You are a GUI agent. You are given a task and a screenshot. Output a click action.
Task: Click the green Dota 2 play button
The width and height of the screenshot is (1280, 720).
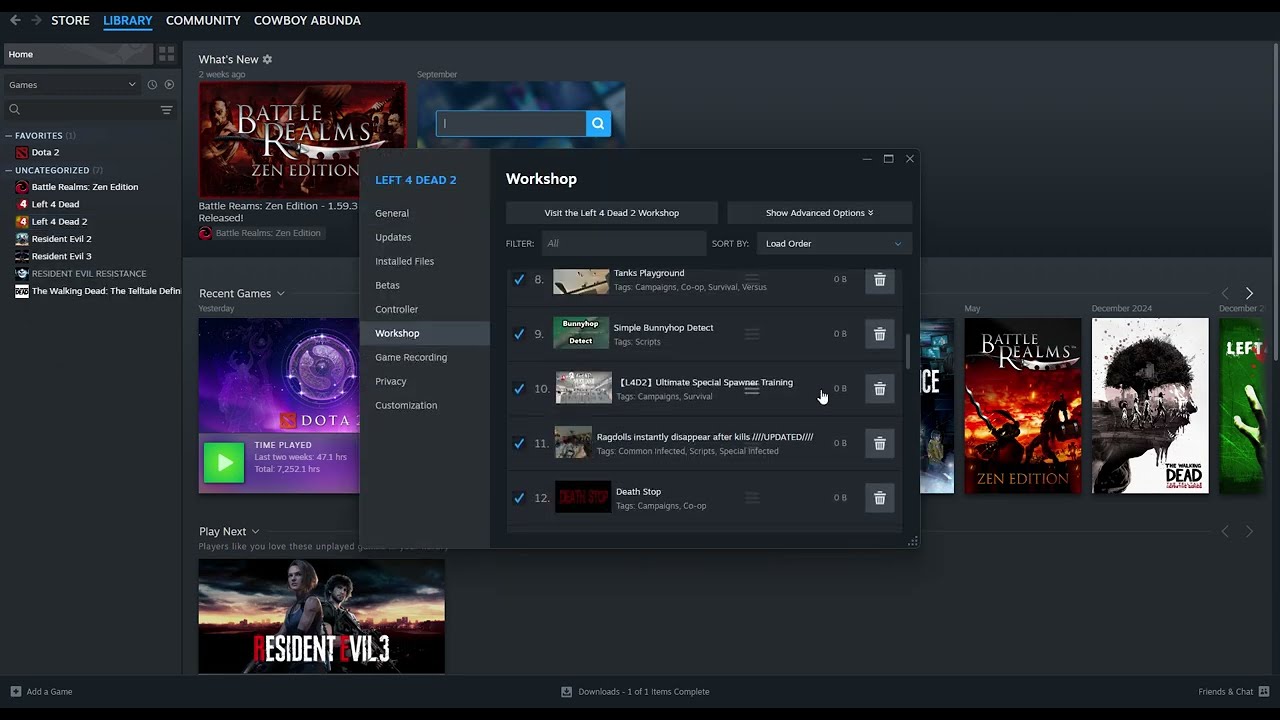[224, 463]
